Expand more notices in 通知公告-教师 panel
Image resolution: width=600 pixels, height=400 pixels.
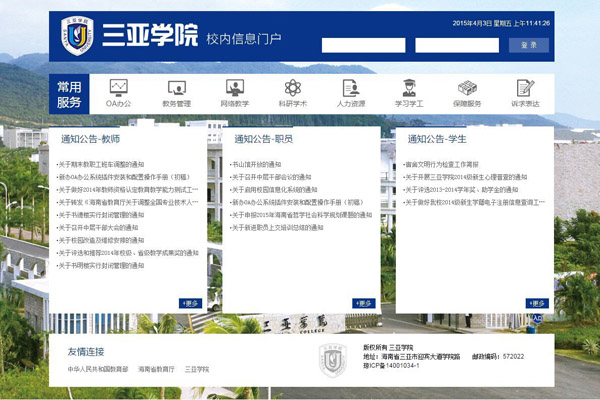click(x=190, y=303)
